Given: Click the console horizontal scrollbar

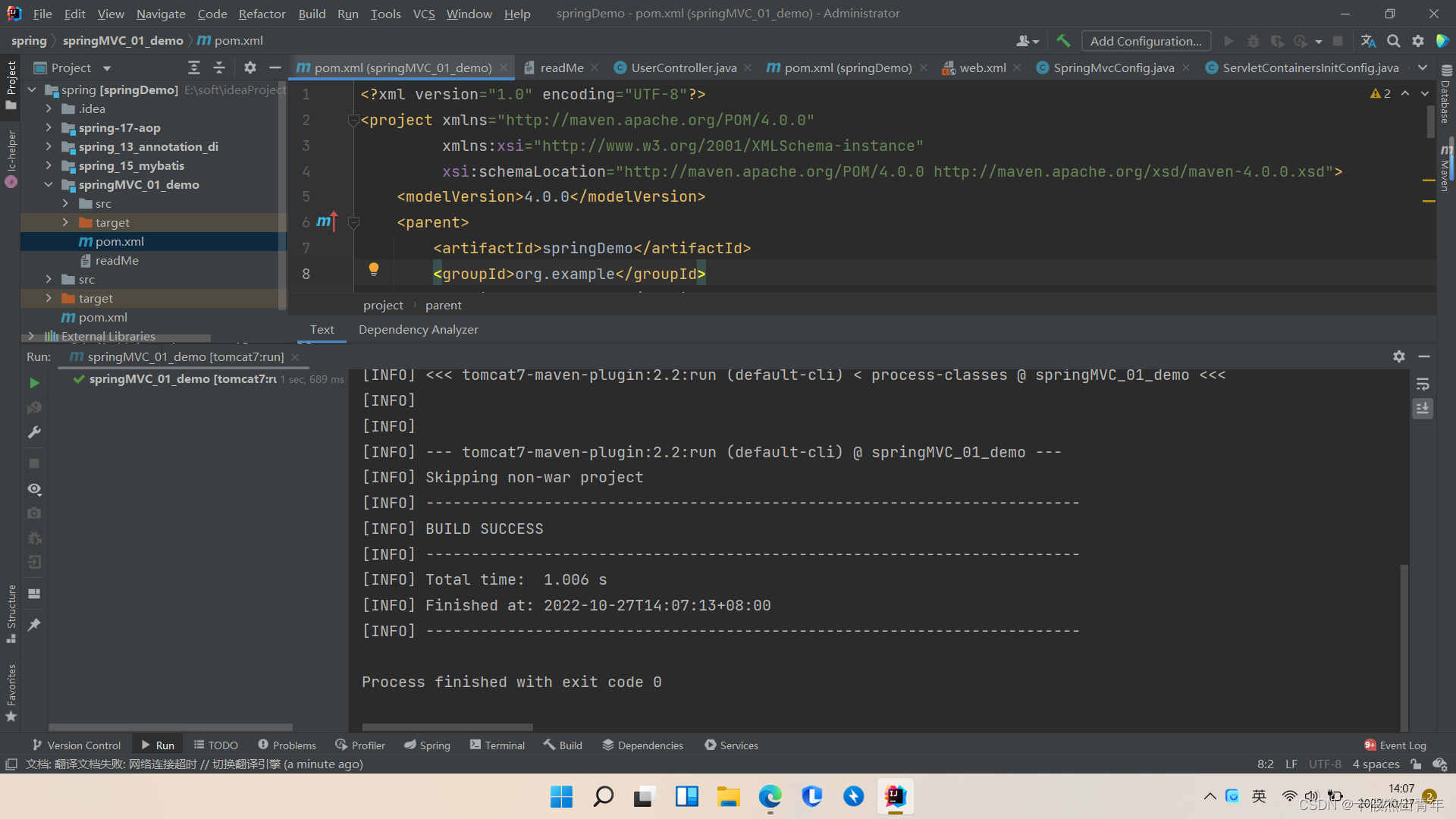Looking at the screenshot, I should pyautogui.click(x=447, y=726).
